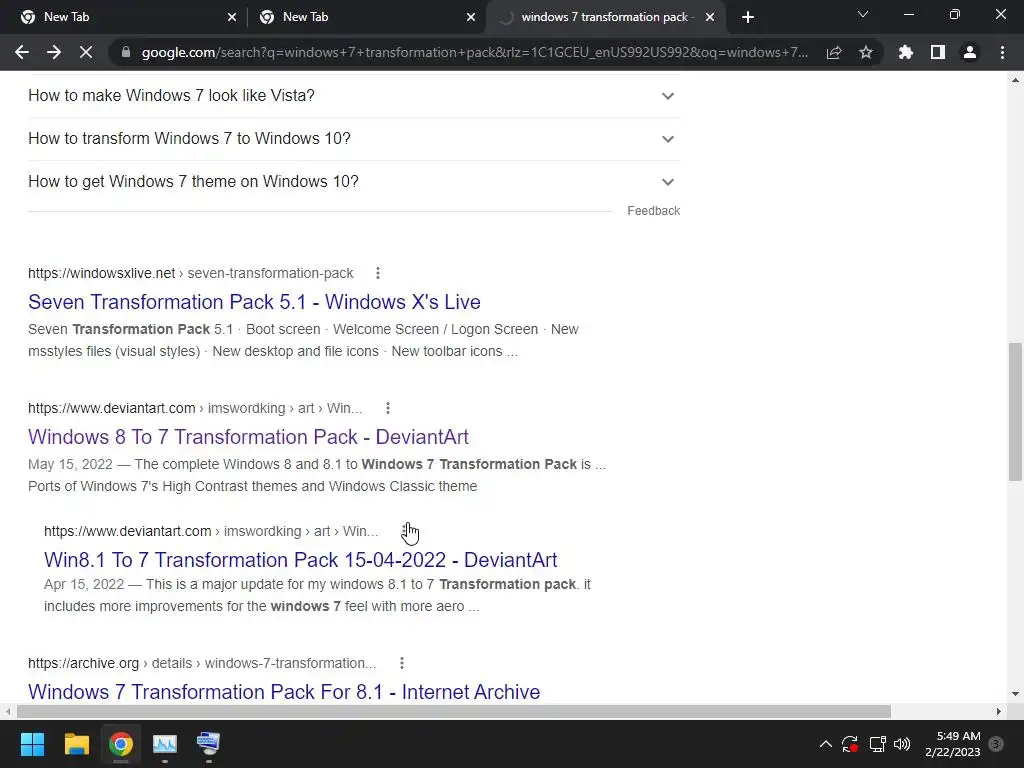Open volume control tray icon
The image size is (1024, 768).
[902, 744]
